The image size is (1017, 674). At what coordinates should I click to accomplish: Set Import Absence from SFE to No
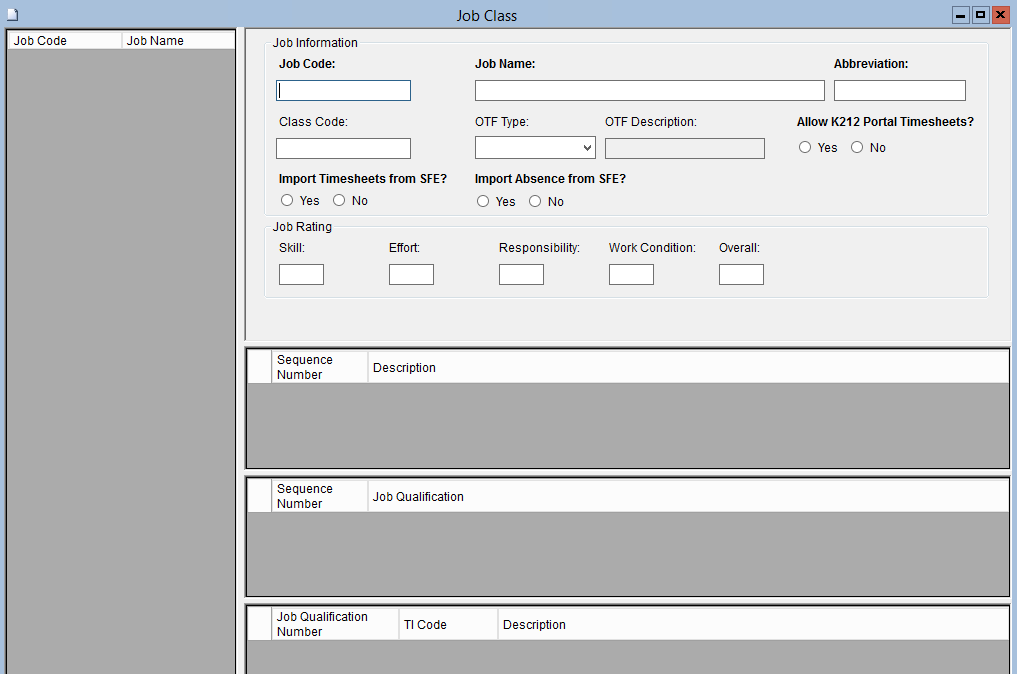click(535, 201)
